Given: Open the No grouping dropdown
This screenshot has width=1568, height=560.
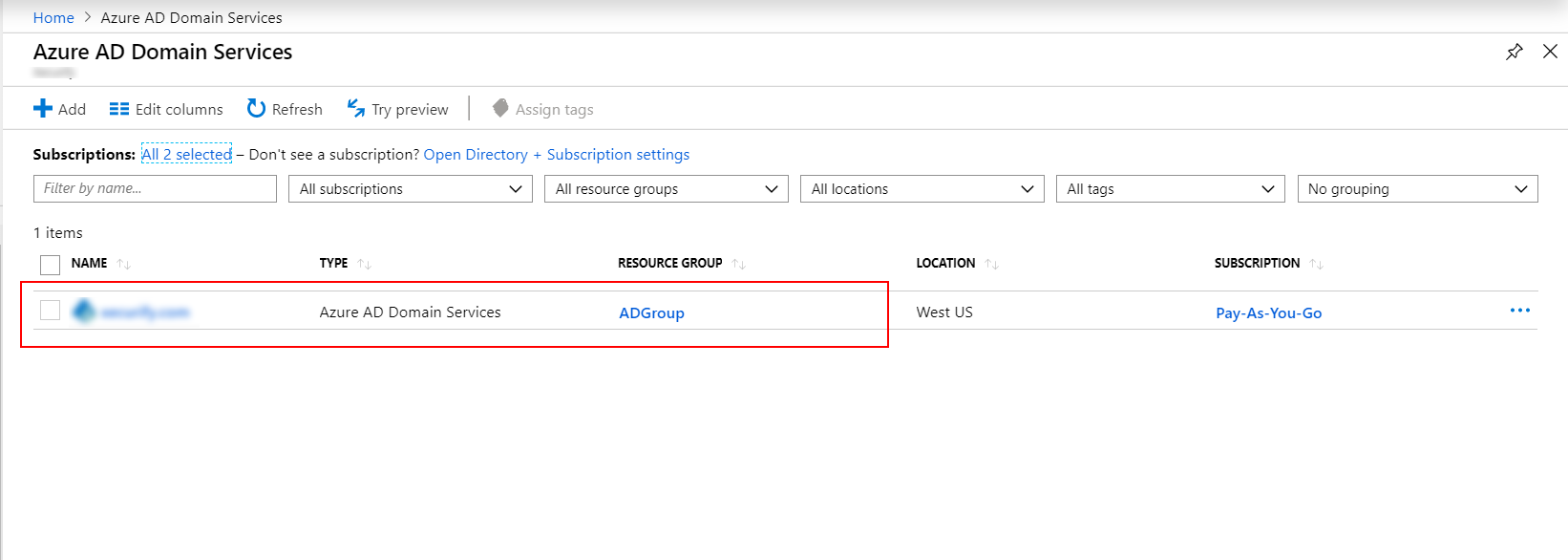Looking at the screenshot, I should [1418, 189].
